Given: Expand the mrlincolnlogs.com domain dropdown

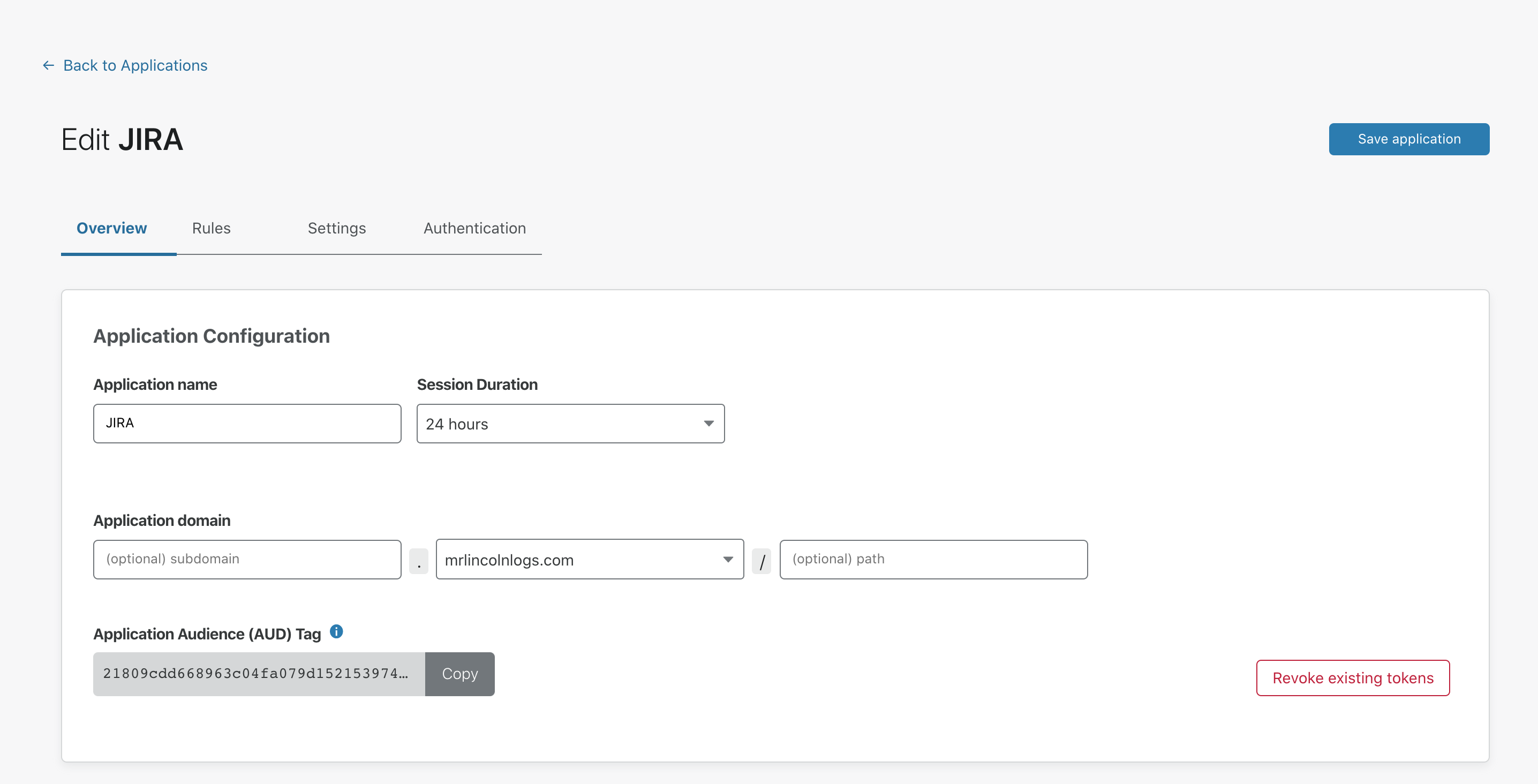Looking at the screenshot, I should coord(589,560).
